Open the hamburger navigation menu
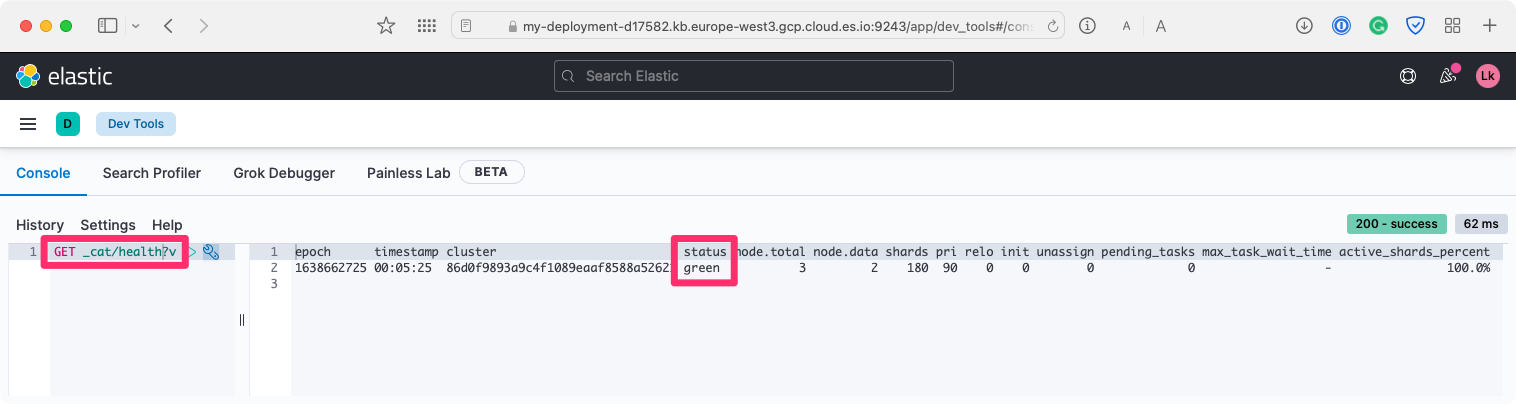Viewport: 1516px width, 404px height. 28,124
